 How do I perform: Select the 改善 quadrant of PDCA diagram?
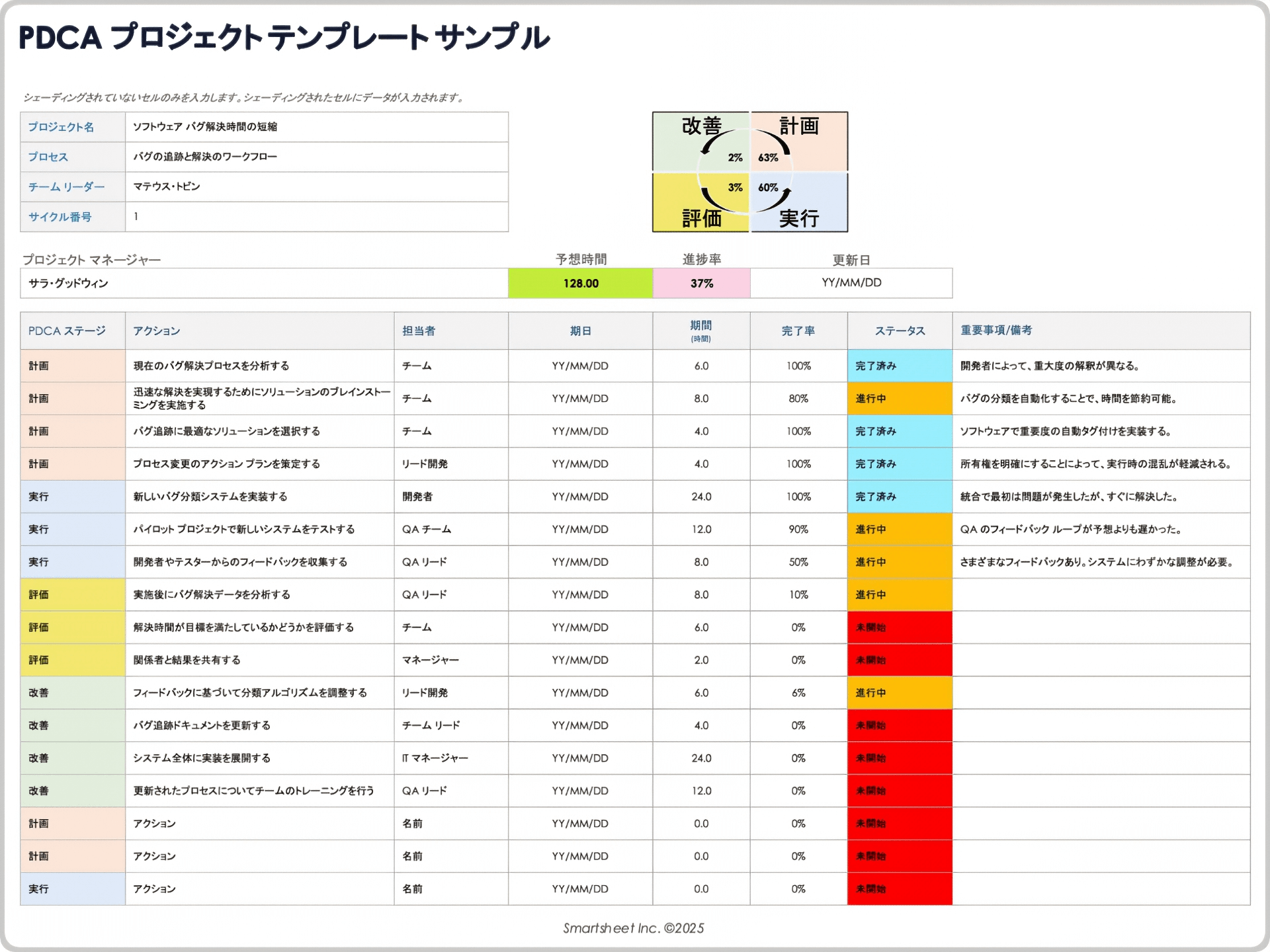tap(701, 142)
